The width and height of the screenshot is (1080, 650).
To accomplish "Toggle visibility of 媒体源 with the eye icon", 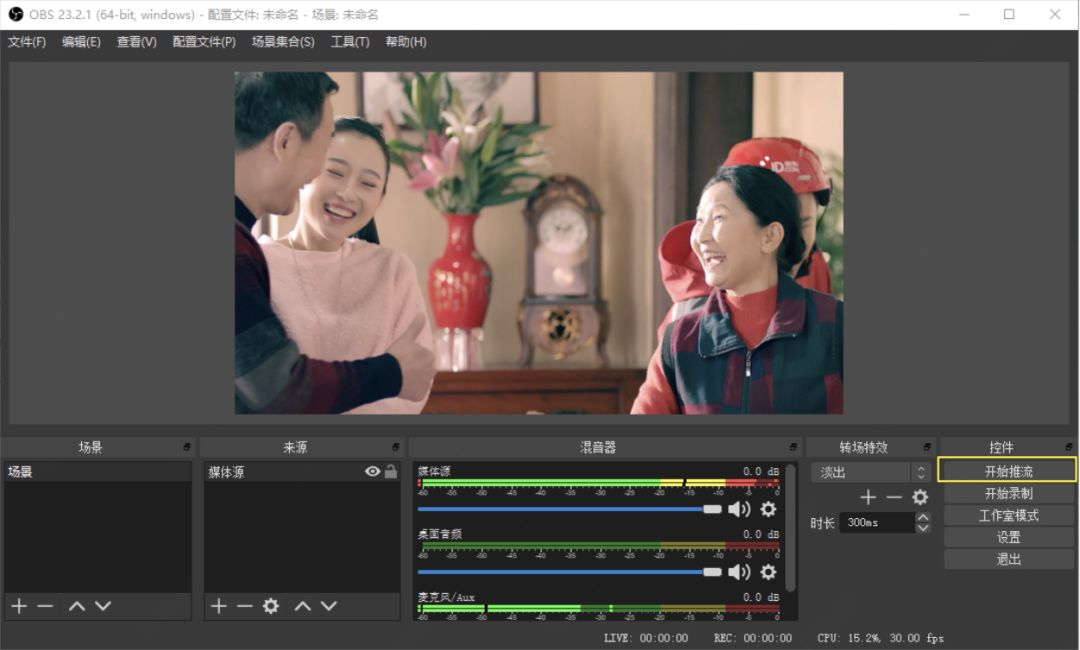I will coord(373,472).
